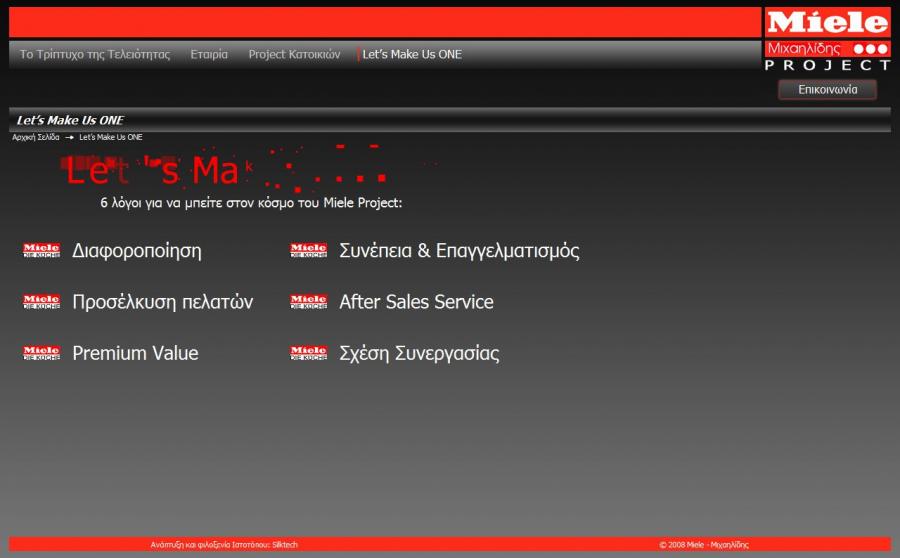Open the Σχέση Συνεργασίας link
Image resolution: width=900 pixels, height=558 pixels.
click(419, 353)
